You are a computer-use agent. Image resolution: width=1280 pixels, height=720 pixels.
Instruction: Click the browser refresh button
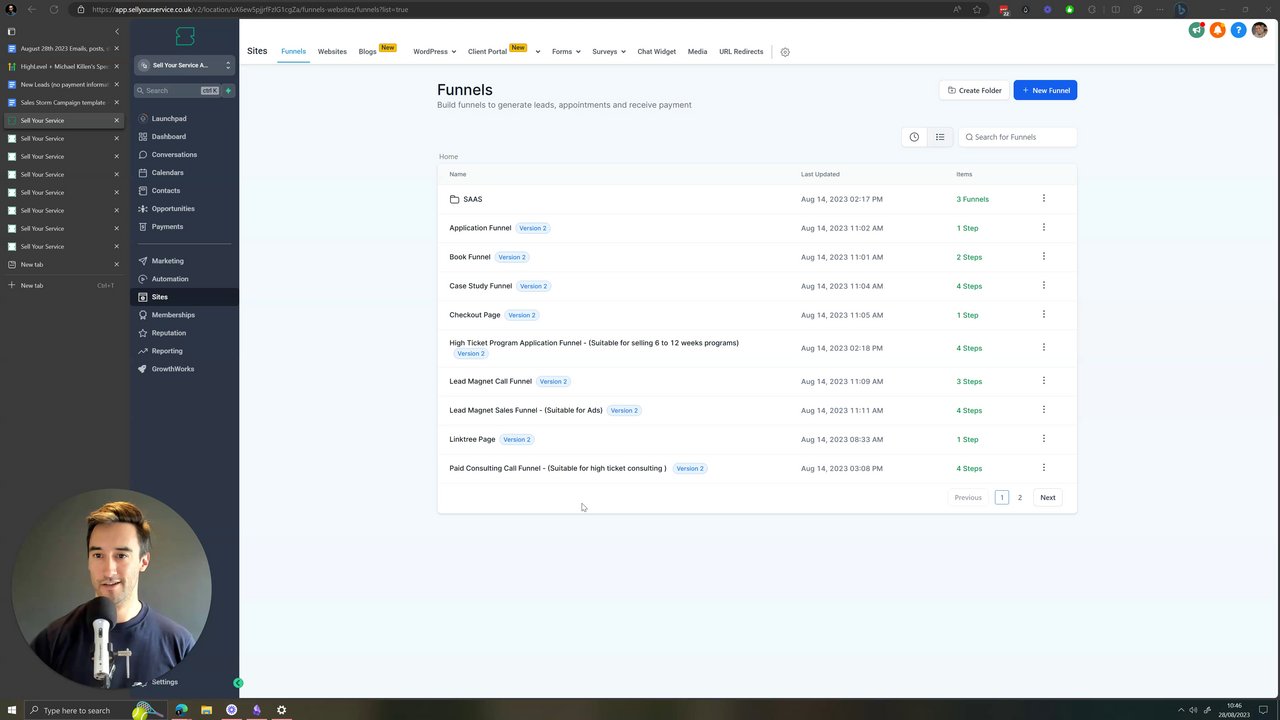pos(54,9)
